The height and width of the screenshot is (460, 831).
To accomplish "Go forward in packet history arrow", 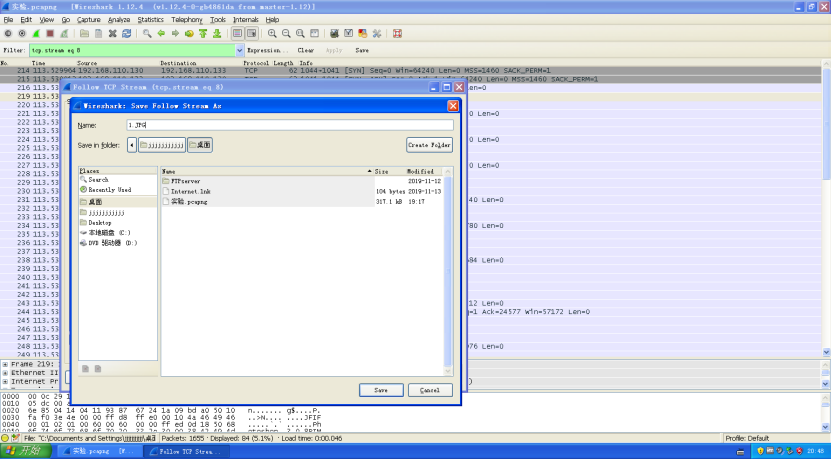I will tap(175, 33).
